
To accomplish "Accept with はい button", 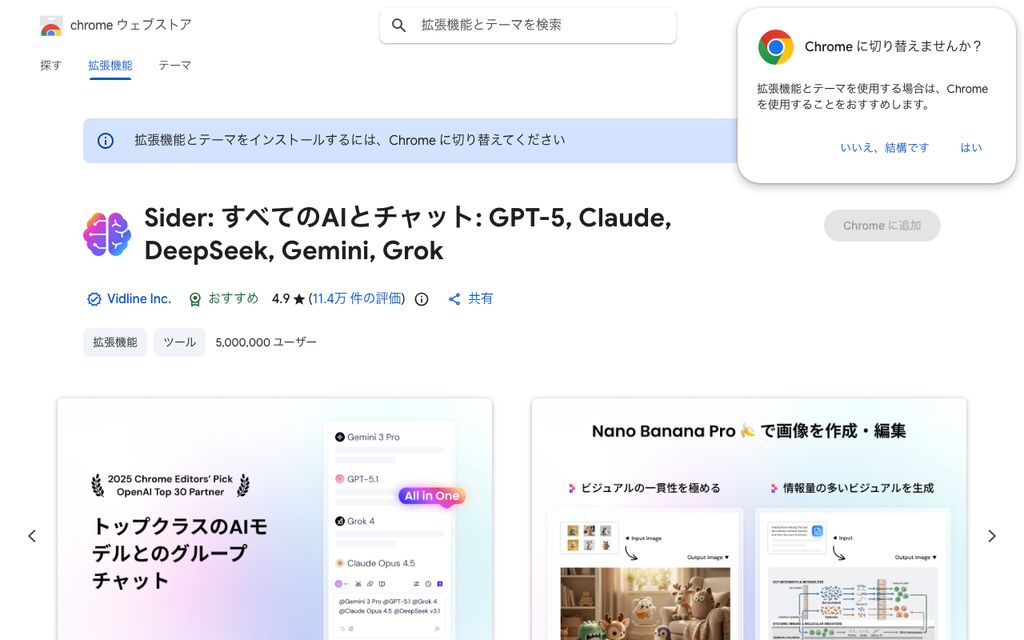I will coord(971,148).
